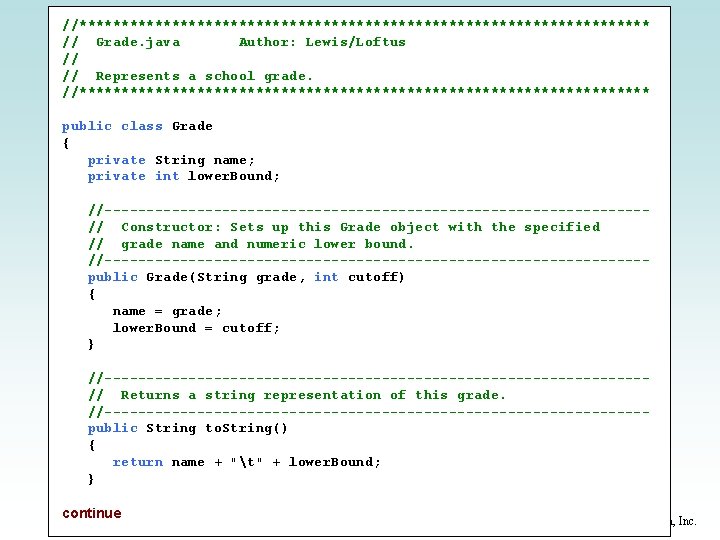Click the "private String name;" field declaration

(171, 160)
